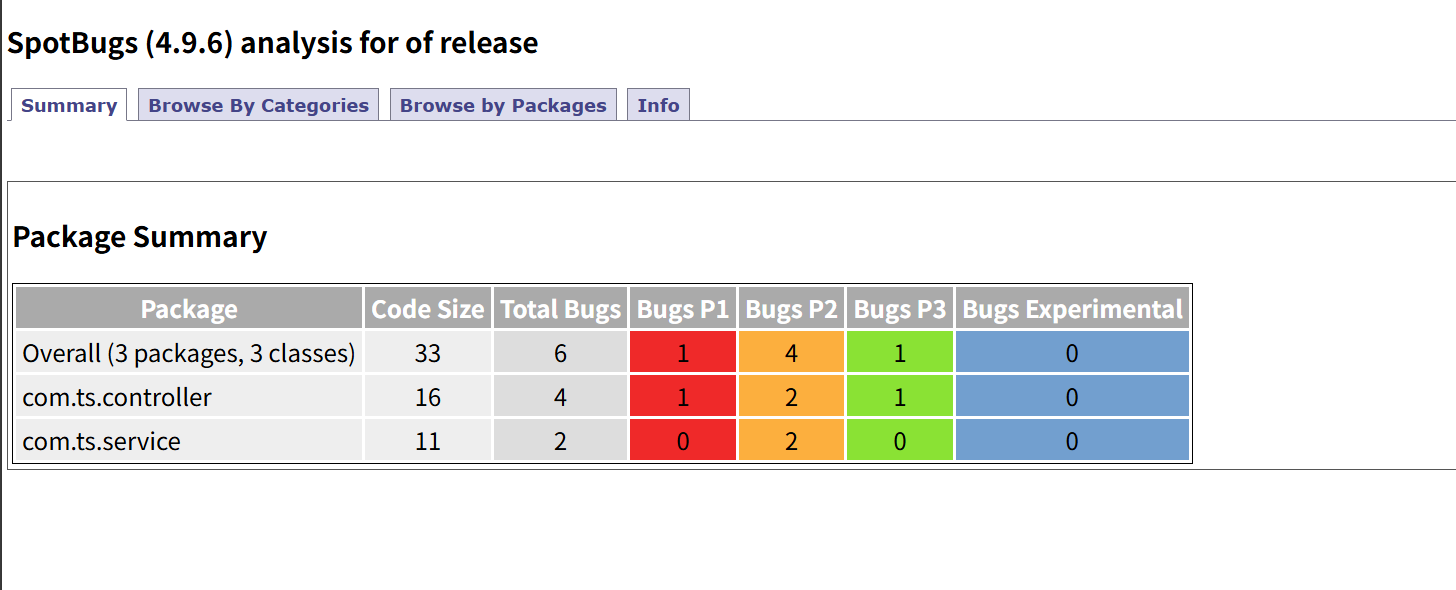Click the Bugs Experimental column header
The image size is (1456, 590).
(x=1072, y=309)
